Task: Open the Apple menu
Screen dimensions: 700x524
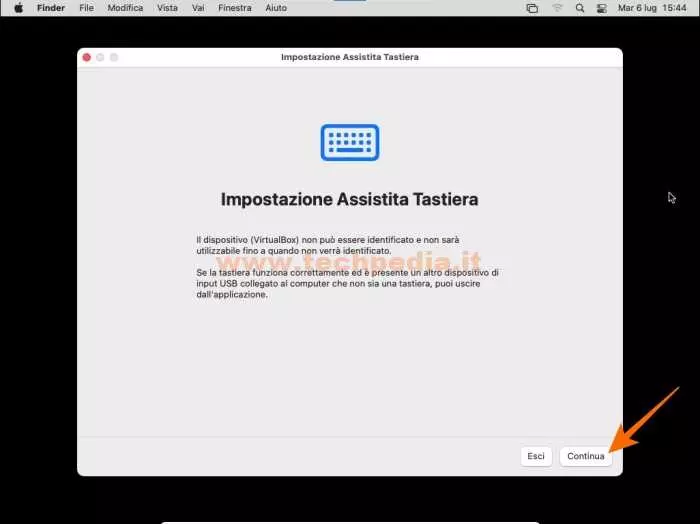Action: click(x=18, y=8)
